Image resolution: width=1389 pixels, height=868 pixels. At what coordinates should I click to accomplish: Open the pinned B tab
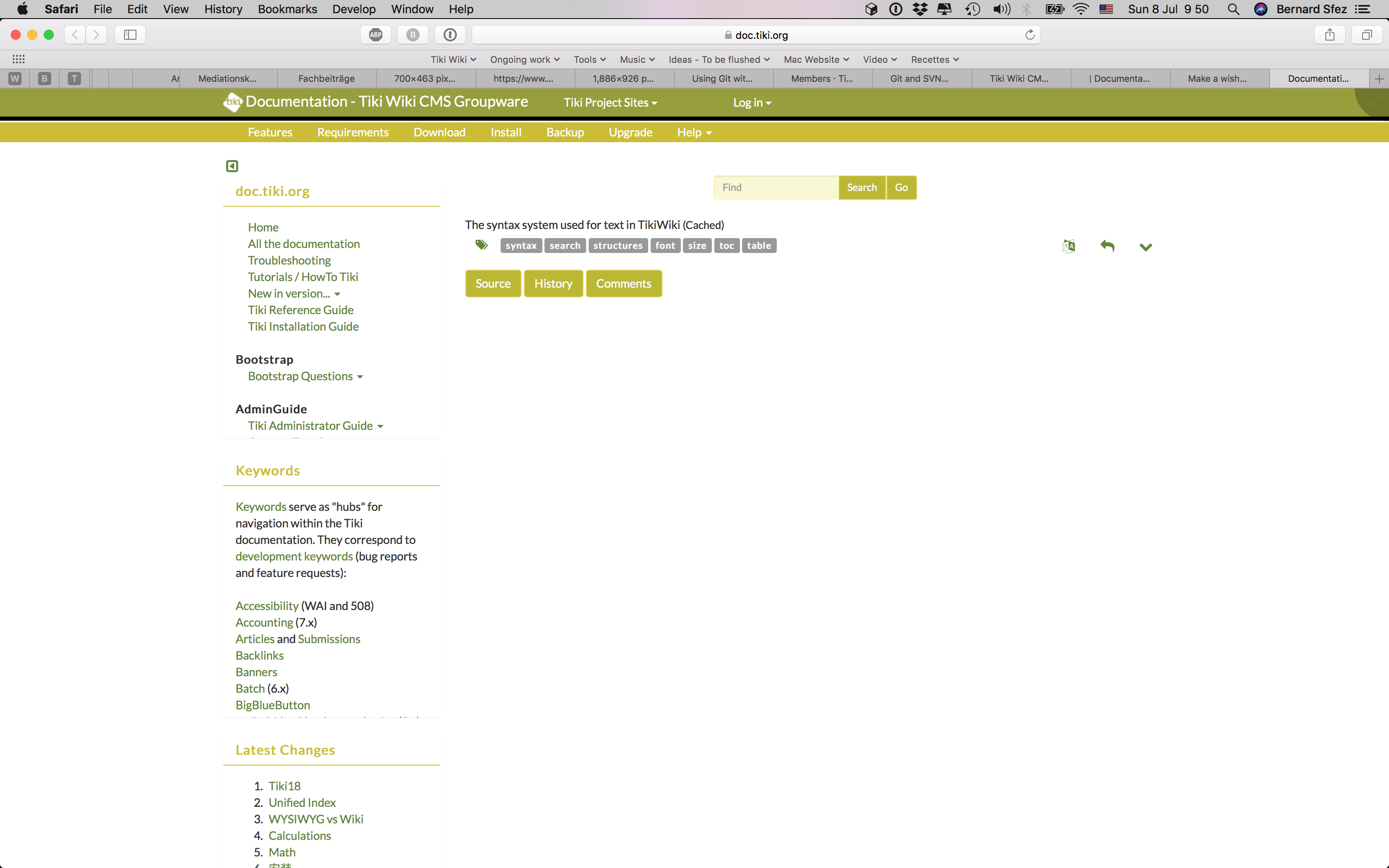[x=44, y=79]
